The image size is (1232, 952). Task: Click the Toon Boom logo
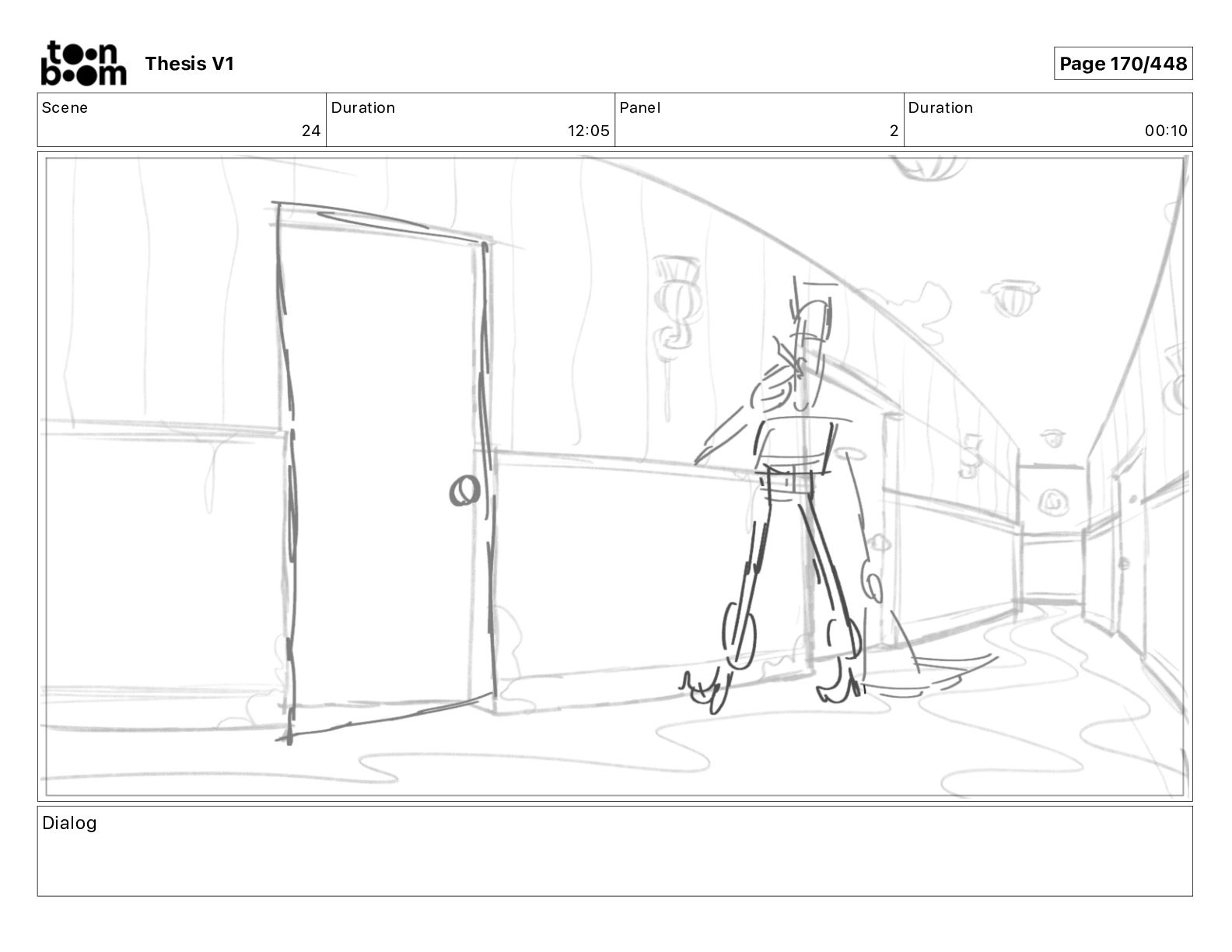(x=83, y=63)
